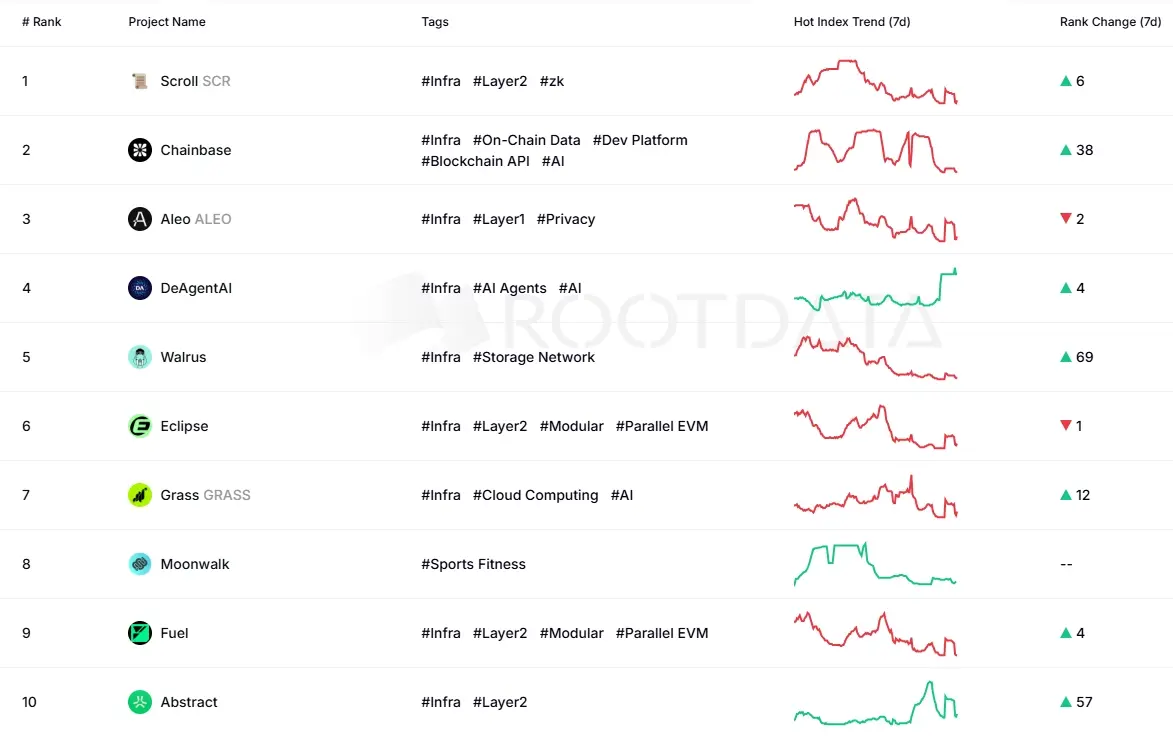
Task: Click the Eclipse logo icon
Action: [140, 426]
